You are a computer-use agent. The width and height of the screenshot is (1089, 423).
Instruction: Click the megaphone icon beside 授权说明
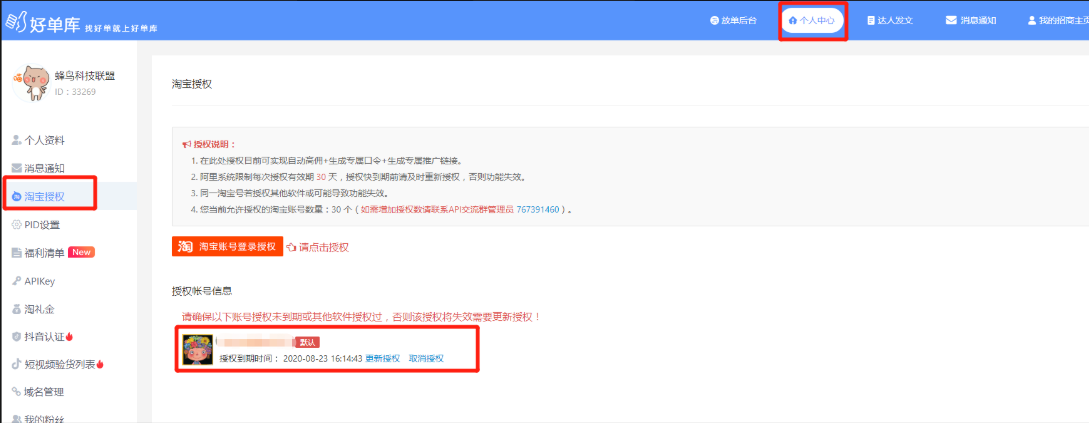tap(186, 144)
